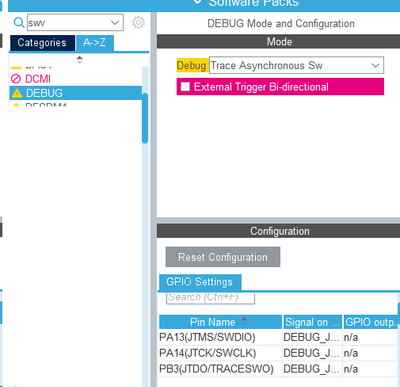Select the GPIO Settings tab
Screen dimensions: 400x387
[x=199, y=282]
